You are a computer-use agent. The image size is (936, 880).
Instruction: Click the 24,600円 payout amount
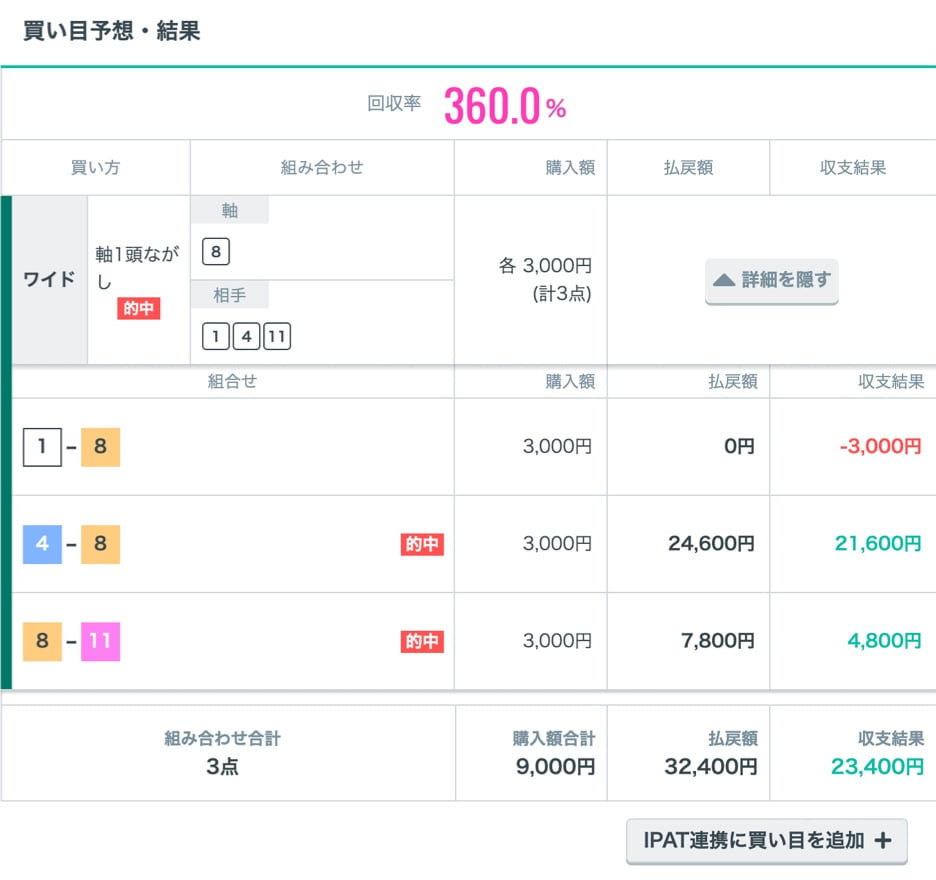pyautogui.click(x=711, y=544)
